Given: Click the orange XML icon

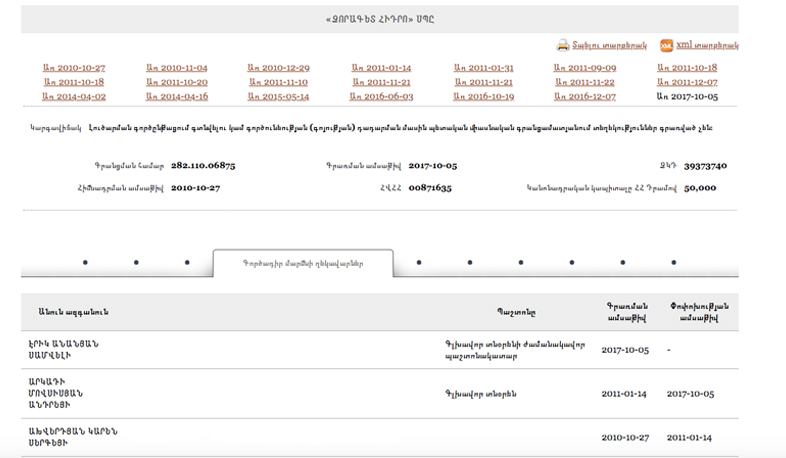Looking at the screenshot, I should click(x=666, y=45).
